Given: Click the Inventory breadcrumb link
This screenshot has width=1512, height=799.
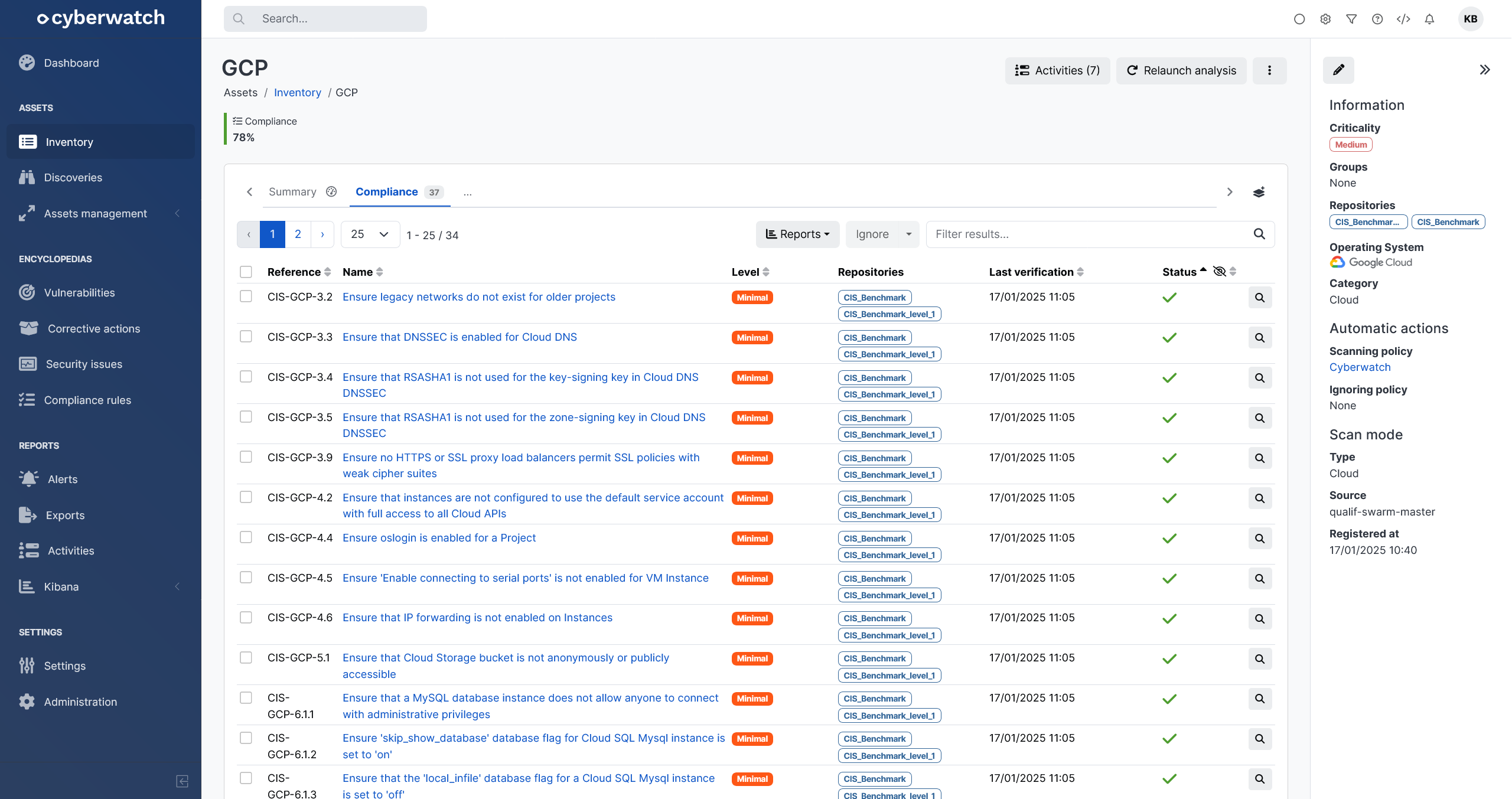Looking at the screenshot, I should 297,93.
